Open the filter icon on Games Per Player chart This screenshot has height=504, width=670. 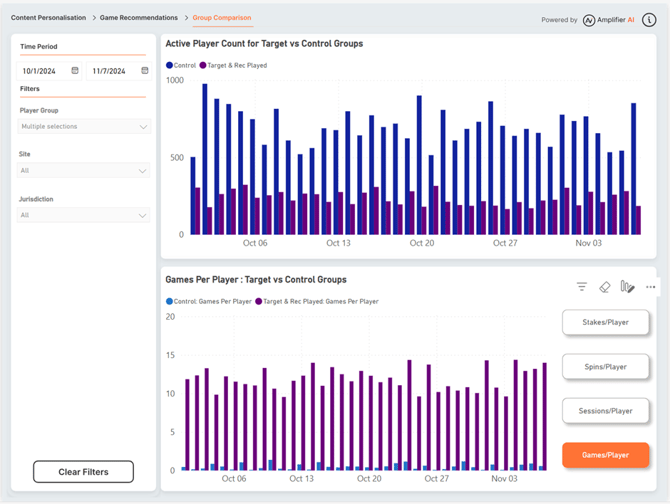[x=582, y=287]
